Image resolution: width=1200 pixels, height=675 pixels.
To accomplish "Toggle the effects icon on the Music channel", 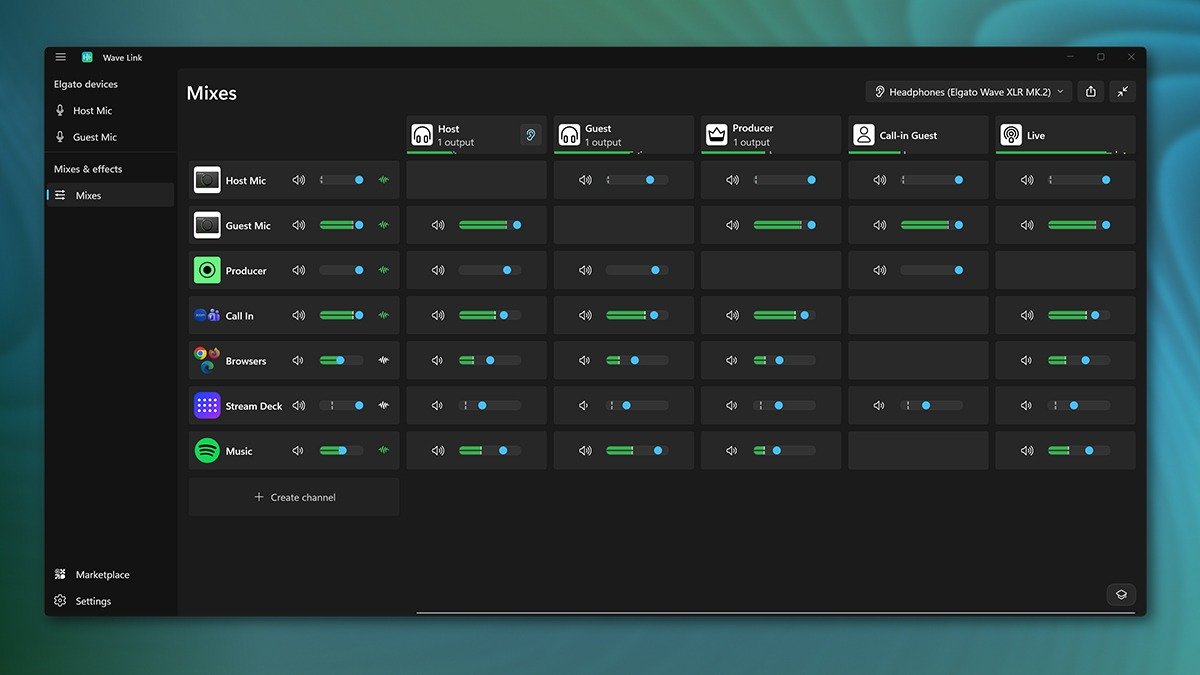I will click(382, 450).
